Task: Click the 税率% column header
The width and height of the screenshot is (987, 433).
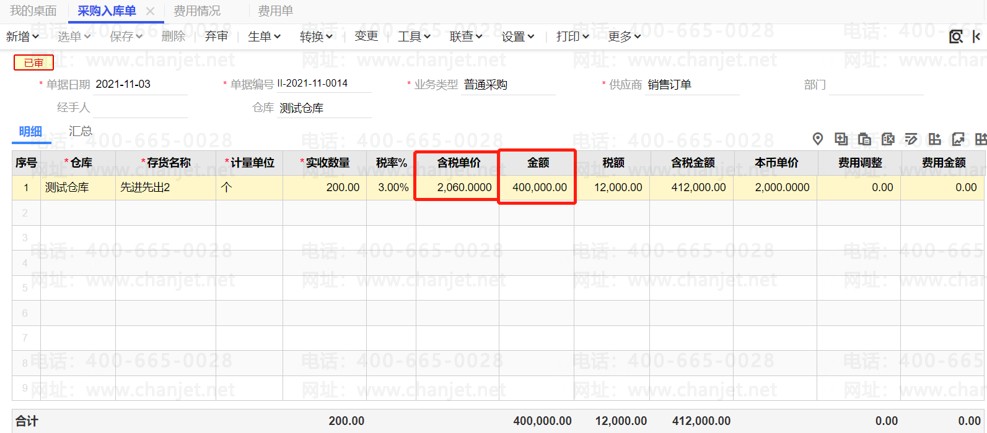Action: point(391,163)
